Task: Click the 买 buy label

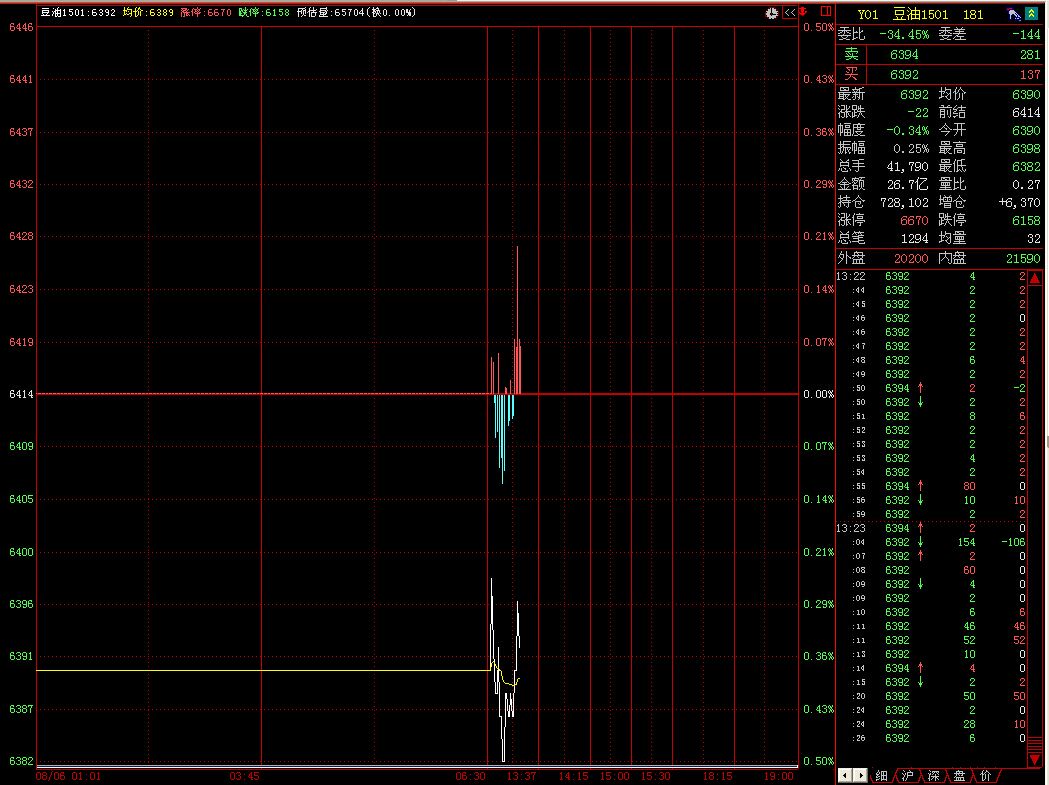Action: [851, 74]
